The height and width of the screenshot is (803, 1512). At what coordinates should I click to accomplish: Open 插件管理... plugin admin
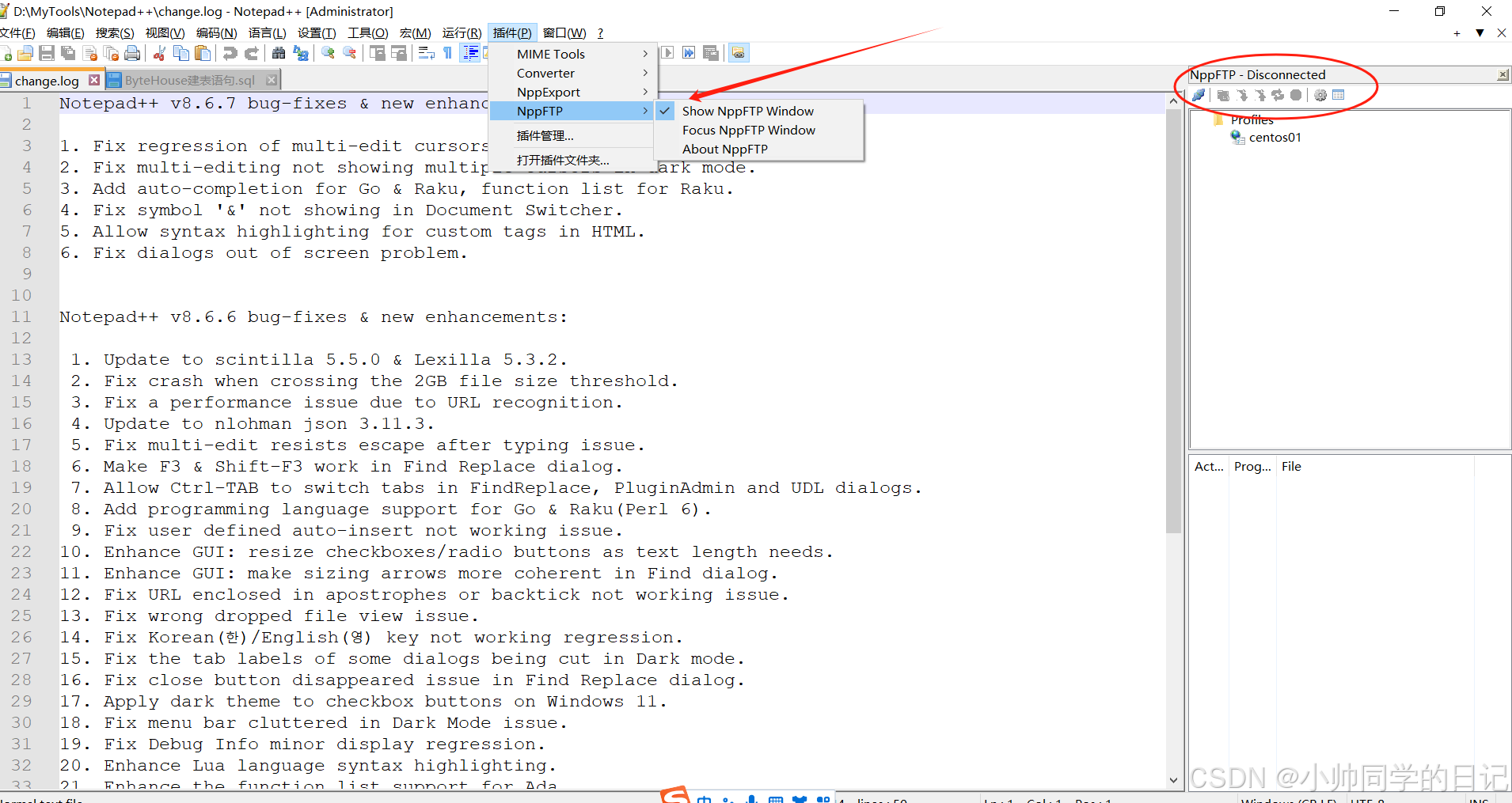pyautogui.click(x=572, y=136)
